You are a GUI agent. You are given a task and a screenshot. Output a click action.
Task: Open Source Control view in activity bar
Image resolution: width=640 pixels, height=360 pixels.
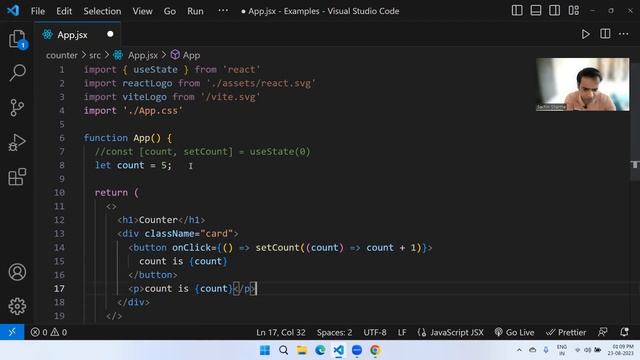pyautogui.click(x=17, y=108)
